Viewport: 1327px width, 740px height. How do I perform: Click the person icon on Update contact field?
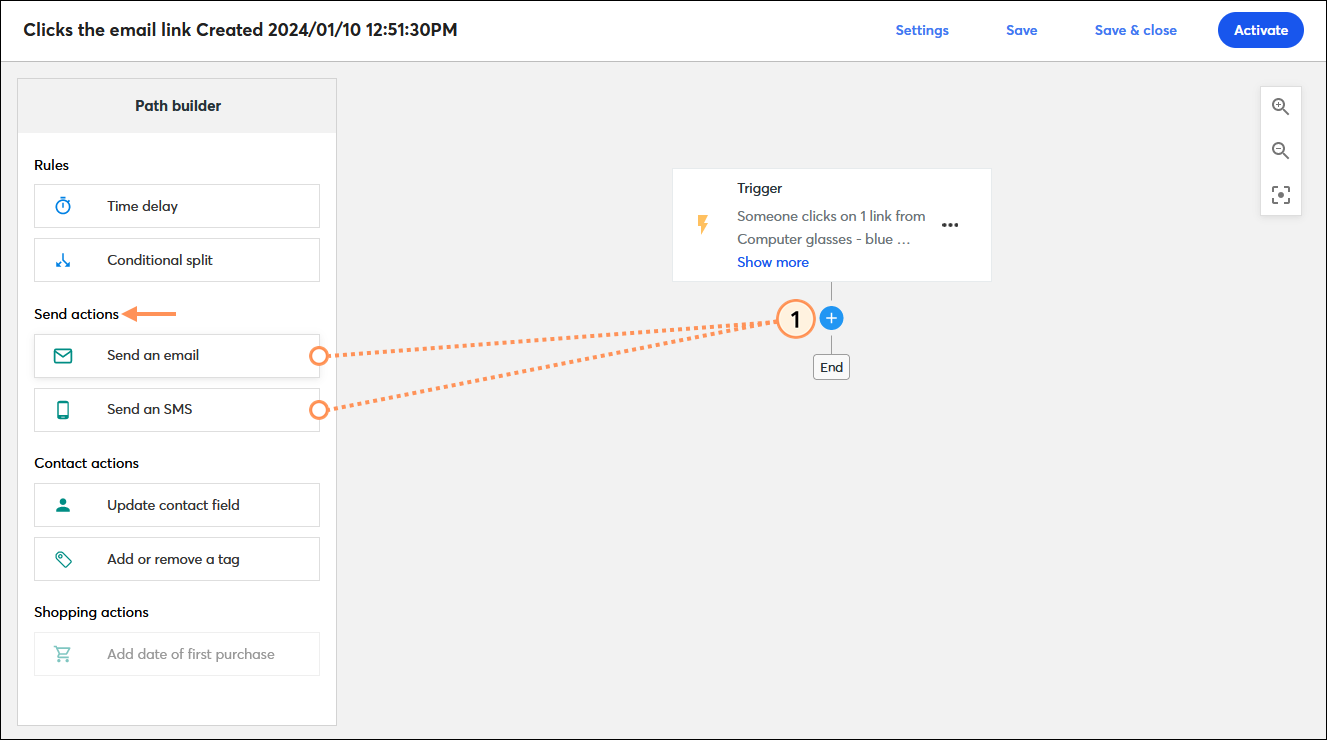(63, 505)
